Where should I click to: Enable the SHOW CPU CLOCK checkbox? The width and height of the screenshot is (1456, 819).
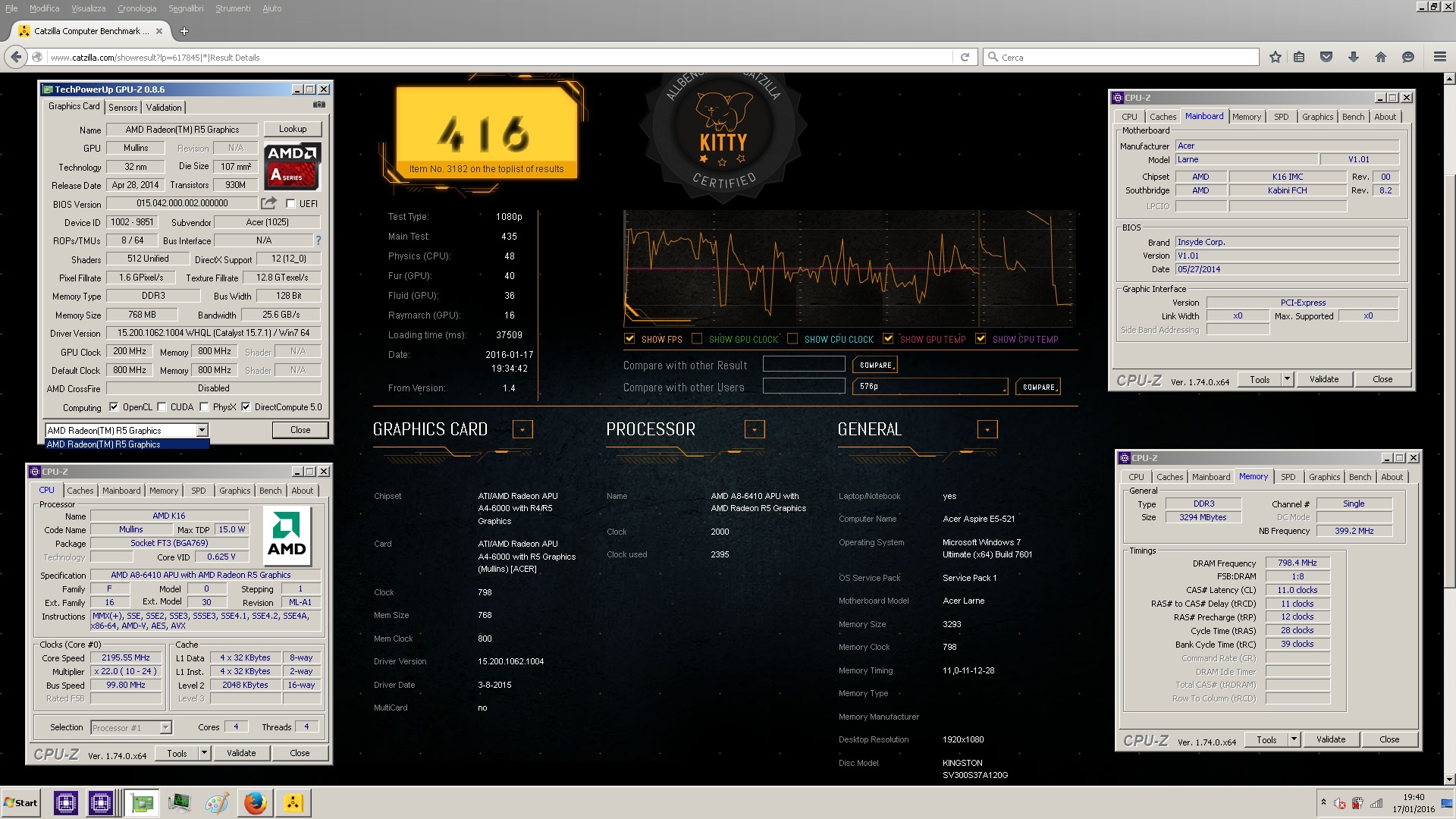[x=792, y=339]
